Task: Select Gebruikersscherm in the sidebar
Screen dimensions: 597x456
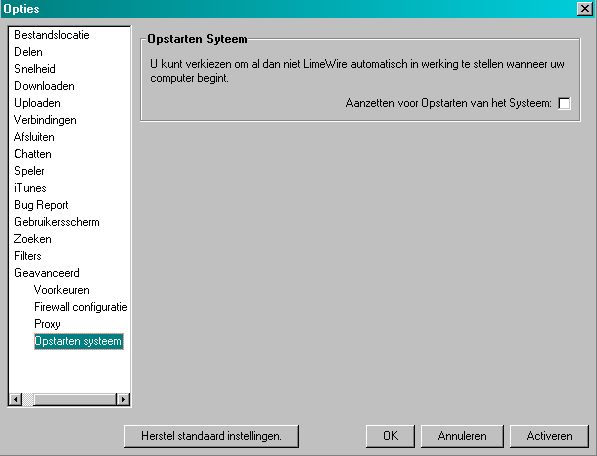Action: [57, 222]
